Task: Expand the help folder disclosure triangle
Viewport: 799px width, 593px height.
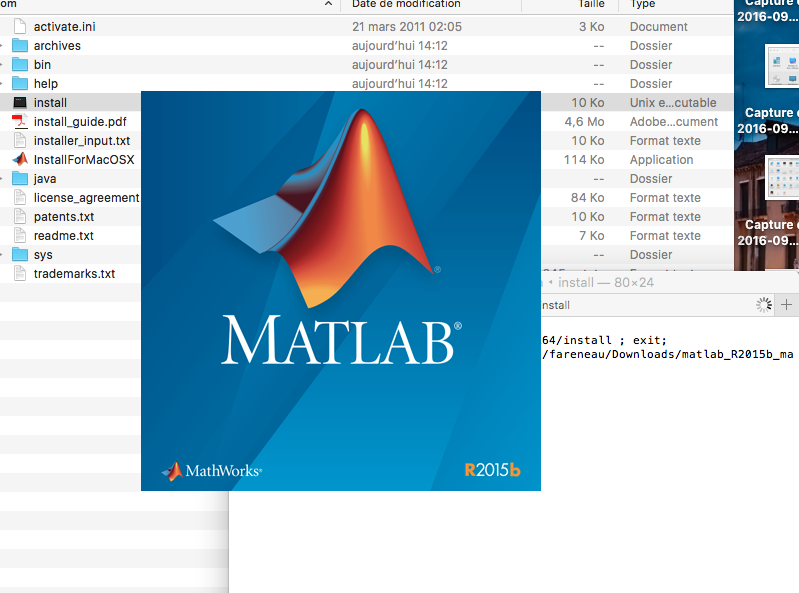Action: [x=3, y=84]
